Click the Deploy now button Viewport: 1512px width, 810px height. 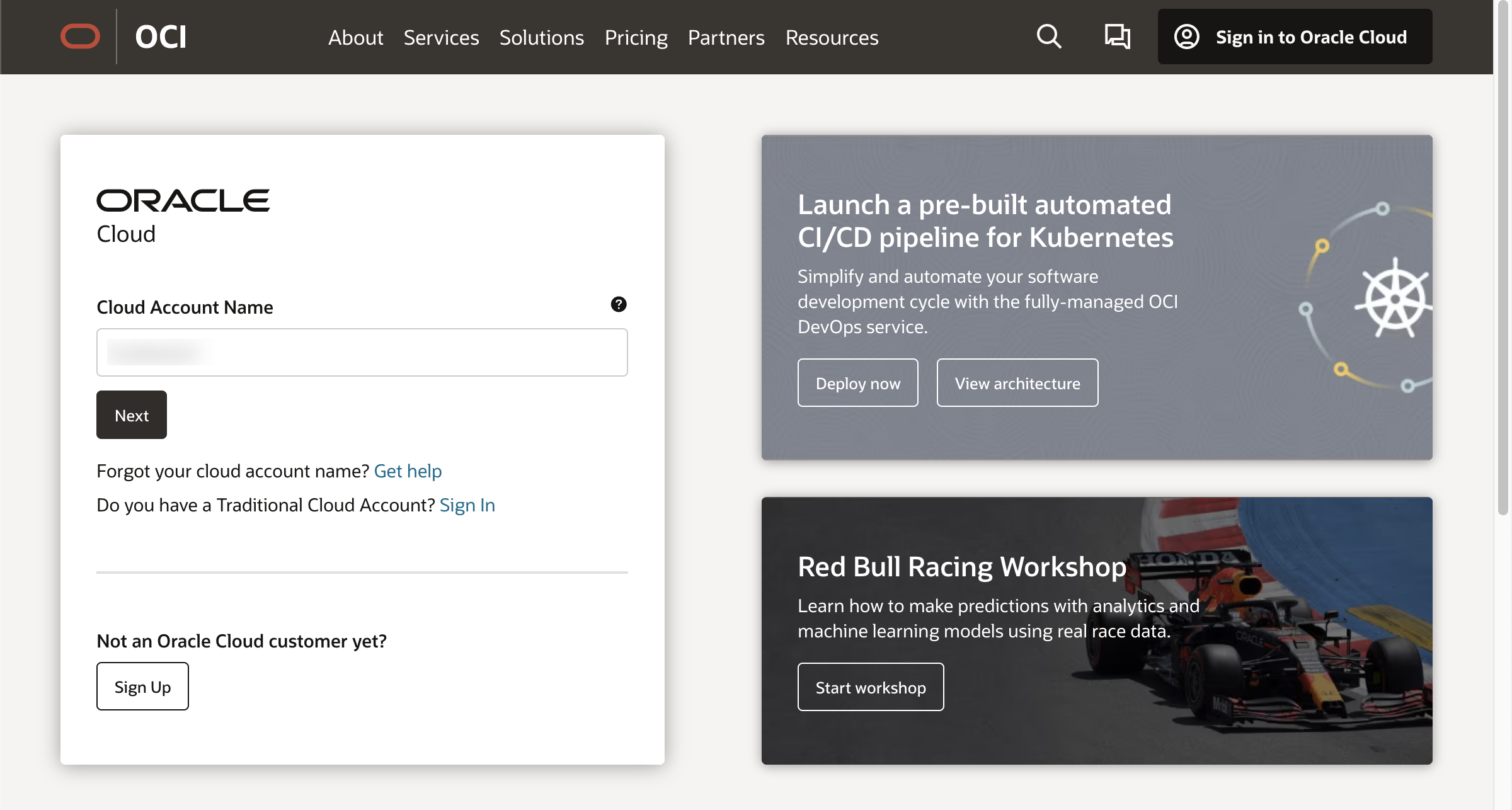[857, 383]
